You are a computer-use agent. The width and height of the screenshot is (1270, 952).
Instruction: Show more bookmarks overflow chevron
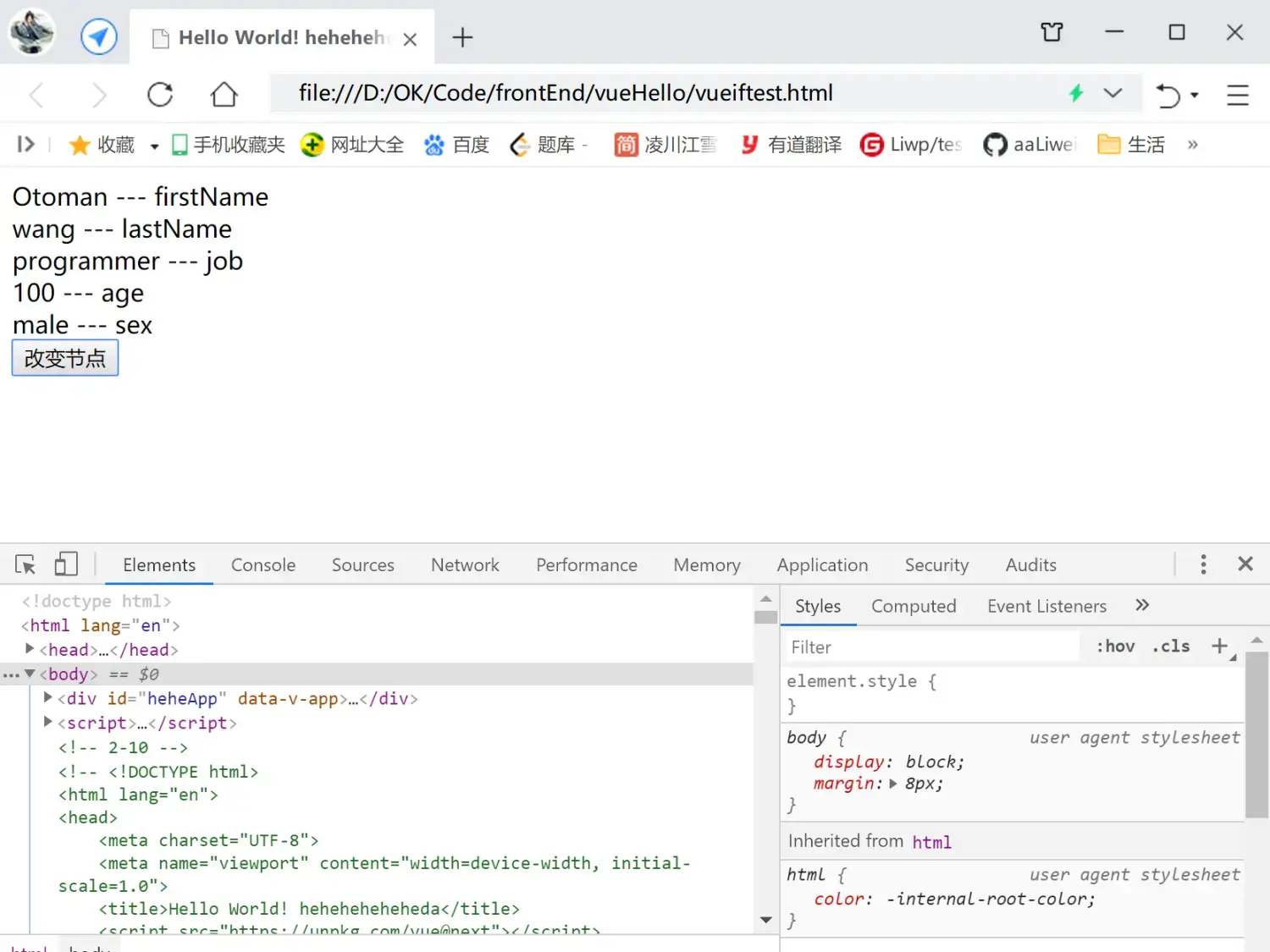click(1192, 145)
